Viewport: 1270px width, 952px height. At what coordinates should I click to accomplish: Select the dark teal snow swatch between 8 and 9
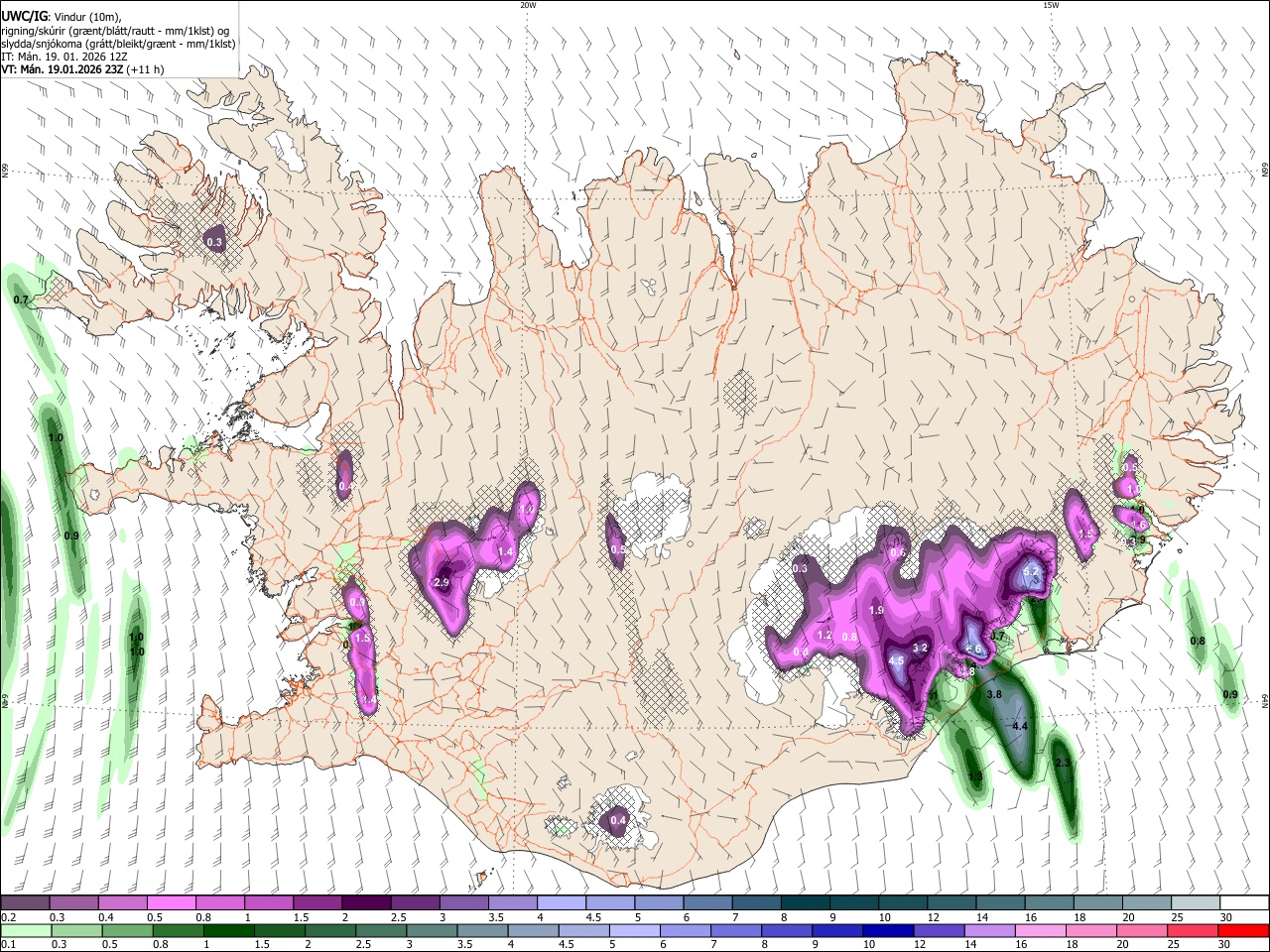tap(806, 902)
